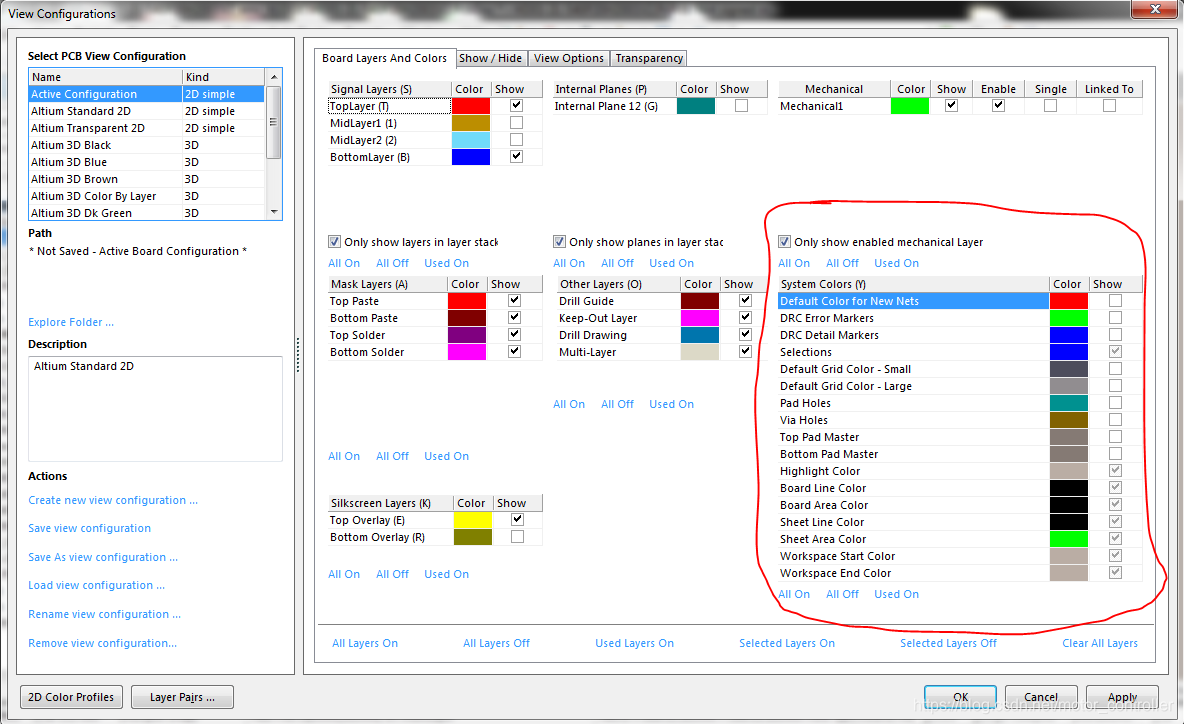1184x724 pixels.
Task: Select Altium 3D Color By Layer
Action: click(146, 196)
